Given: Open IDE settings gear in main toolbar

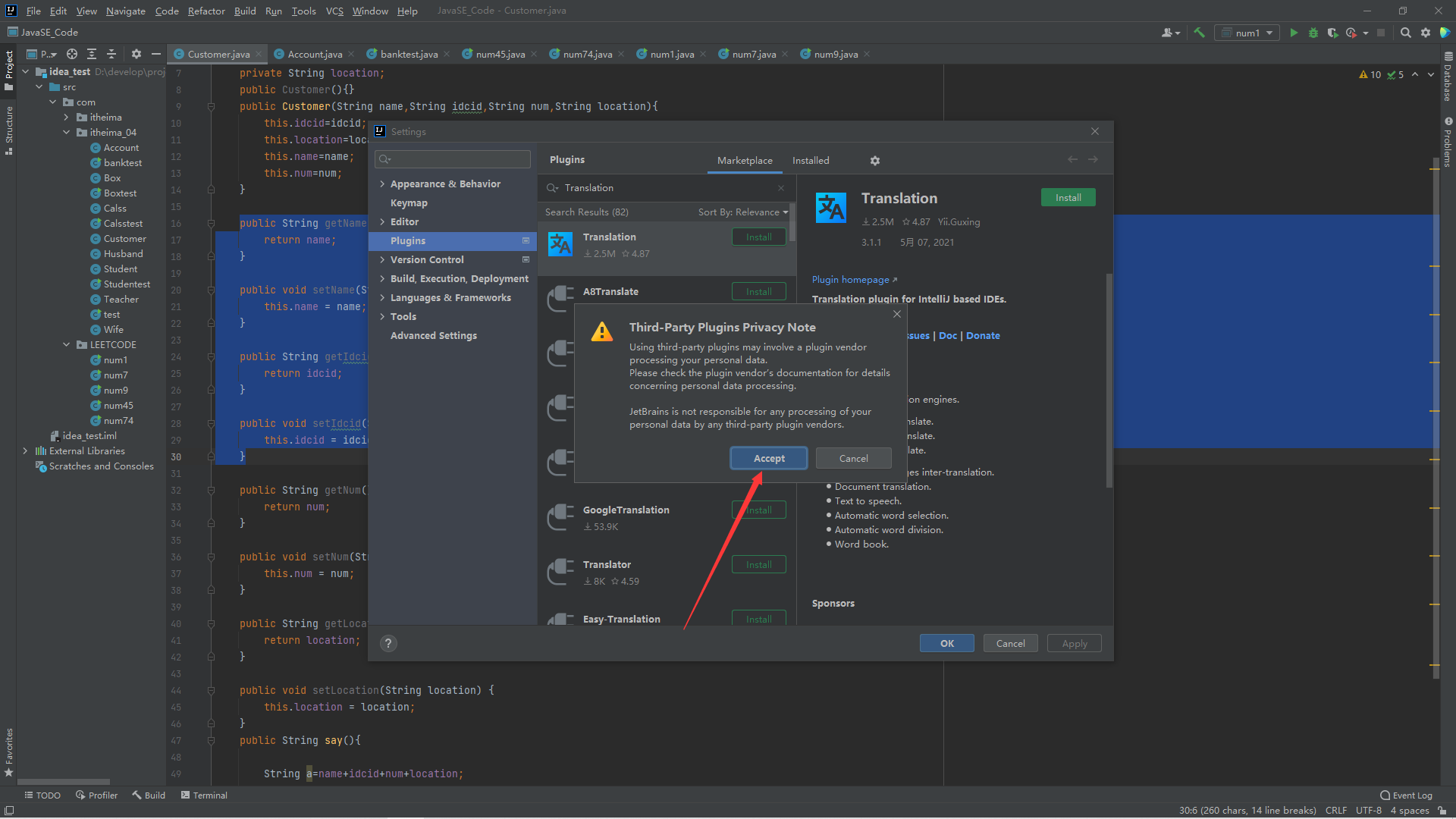Looking at the screenshot, I should (x=1426, y=33).
